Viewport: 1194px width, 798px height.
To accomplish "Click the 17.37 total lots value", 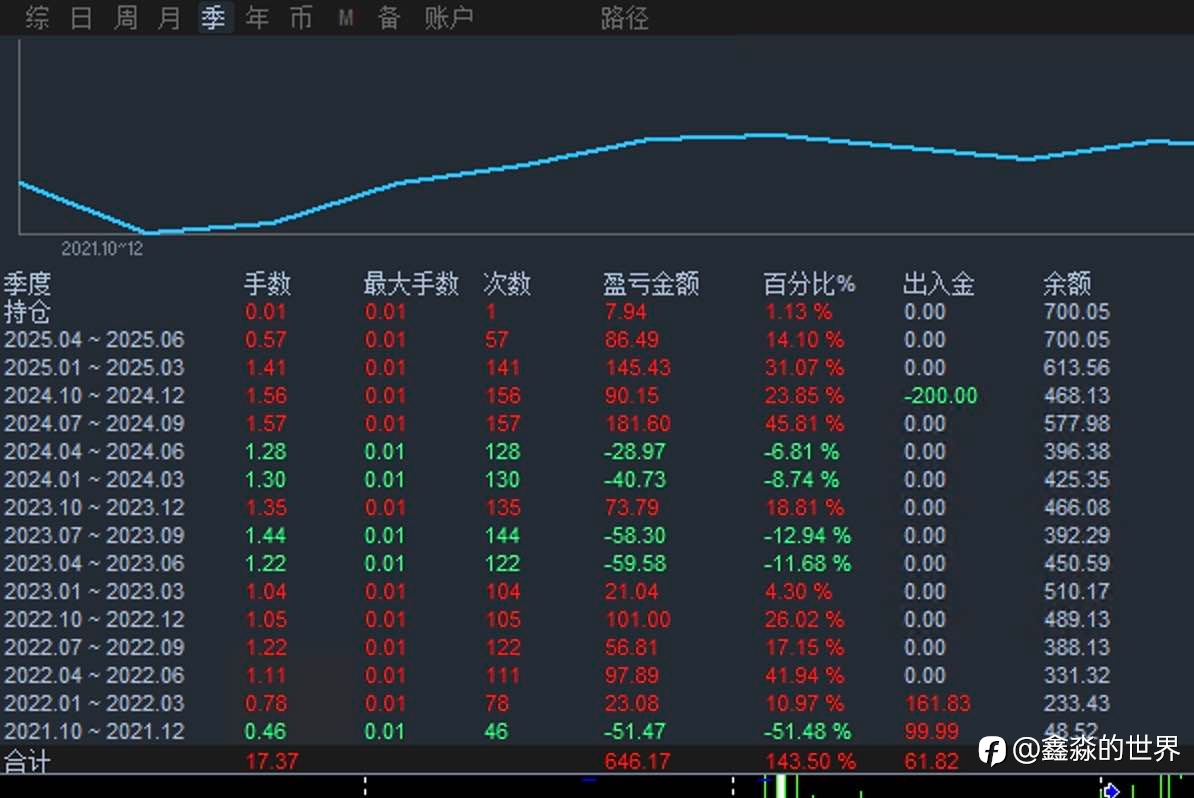I will coord(272,761).
